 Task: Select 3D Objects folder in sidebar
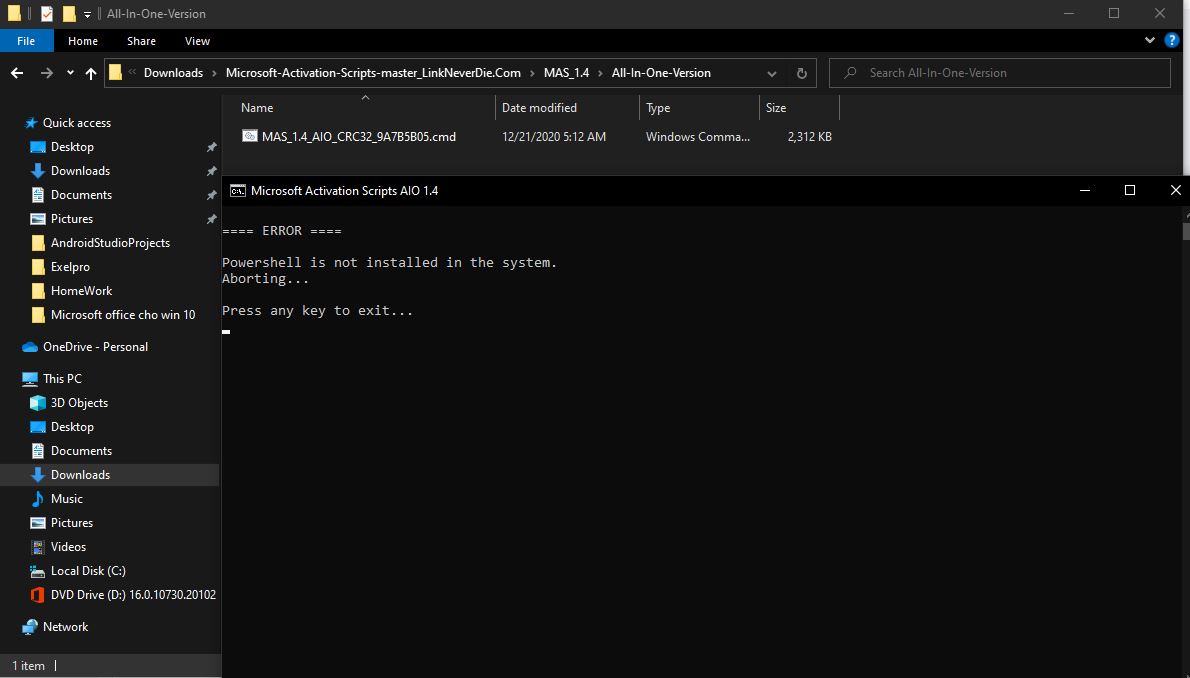[79, 403]
